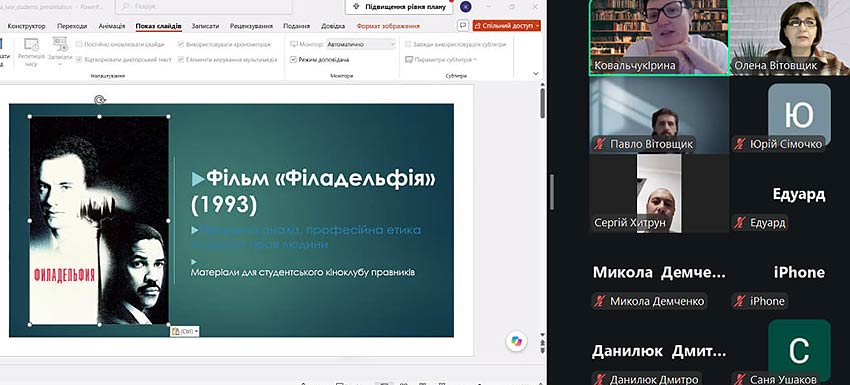Screen dimensions: 850x385
Task: Select the Показ слайдів tab
Action: pyautogui.click(x=158, y=26)
